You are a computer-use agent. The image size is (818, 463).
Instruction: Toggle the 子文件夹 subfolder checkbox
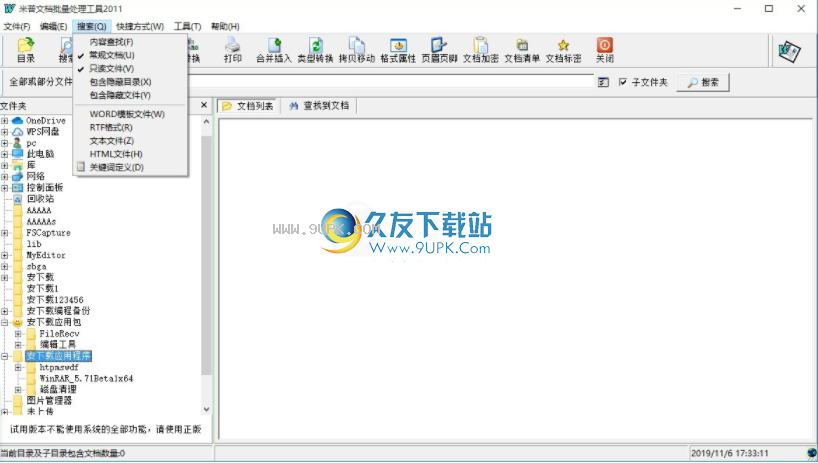pos(623,82)
